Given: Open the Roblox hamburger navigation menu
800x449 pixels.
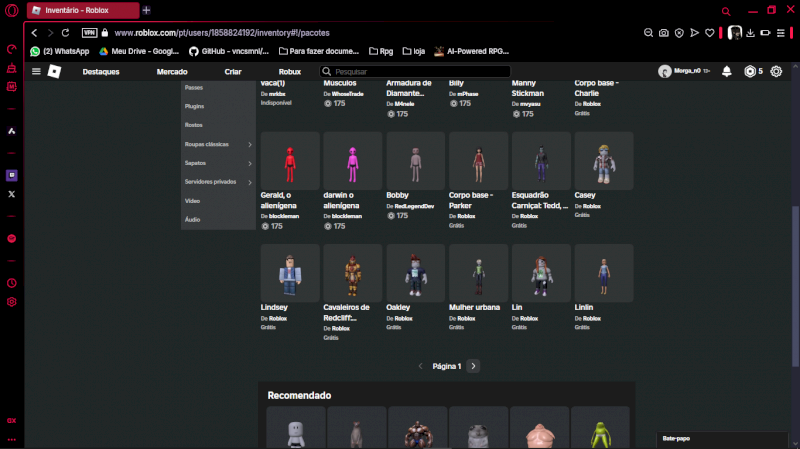Looking at the screenshot, I should tap(37, 72).
